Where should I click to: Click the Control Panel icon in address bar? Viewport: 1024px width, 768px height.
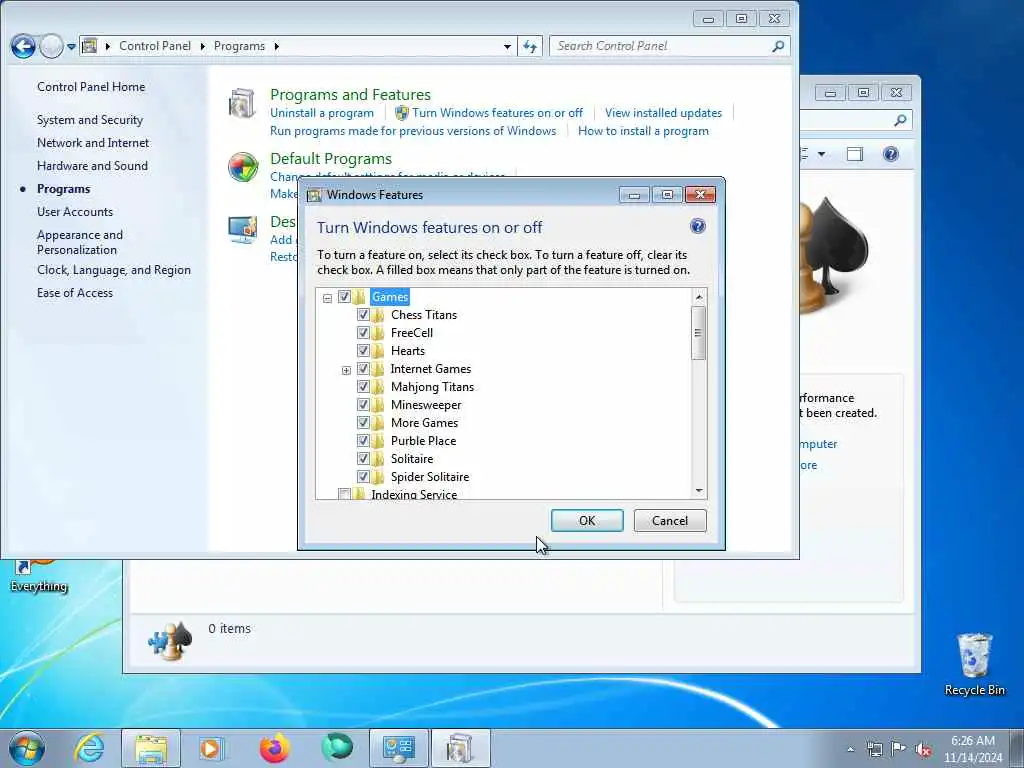tap(89, 46)
